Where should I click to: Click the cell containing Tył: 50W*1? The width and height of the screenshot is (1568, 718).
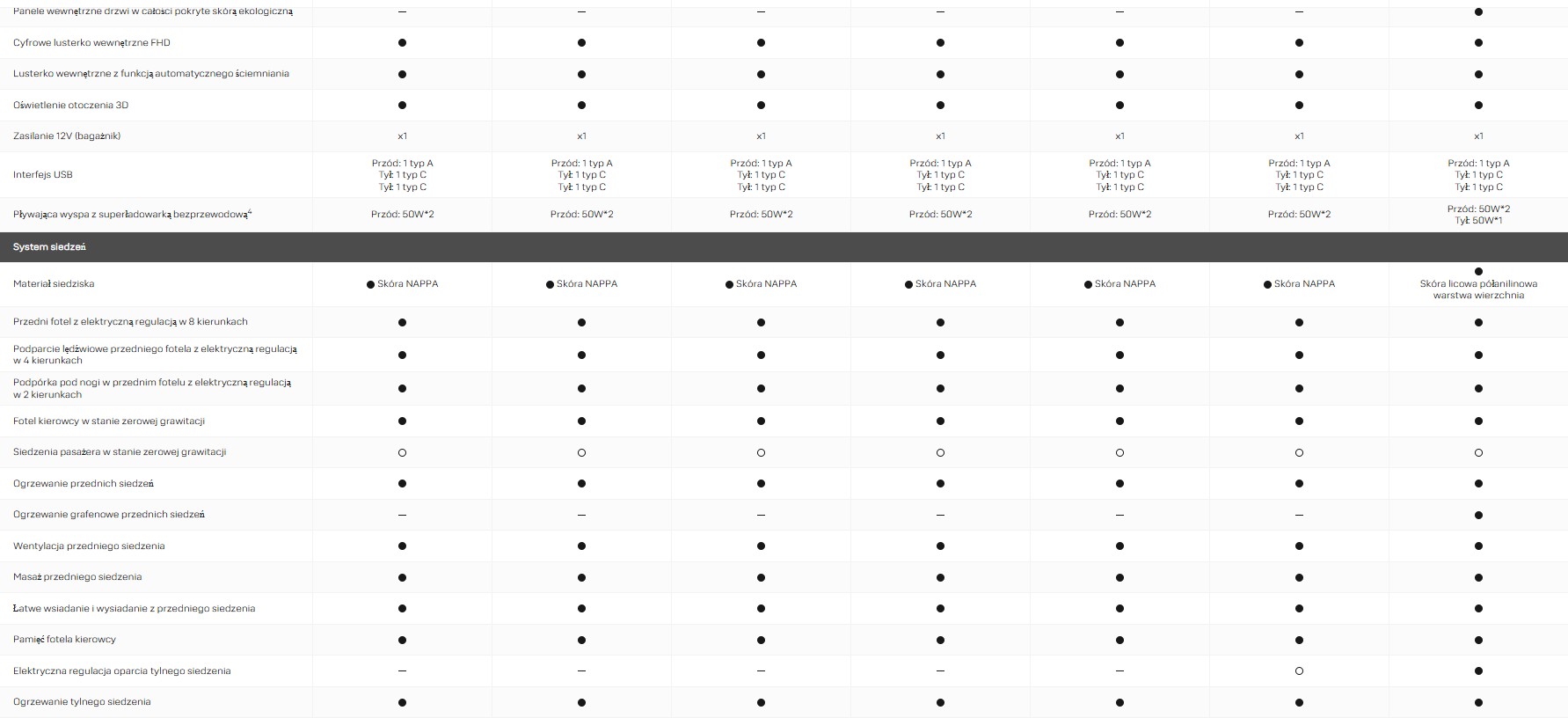tap(1478, 220)
